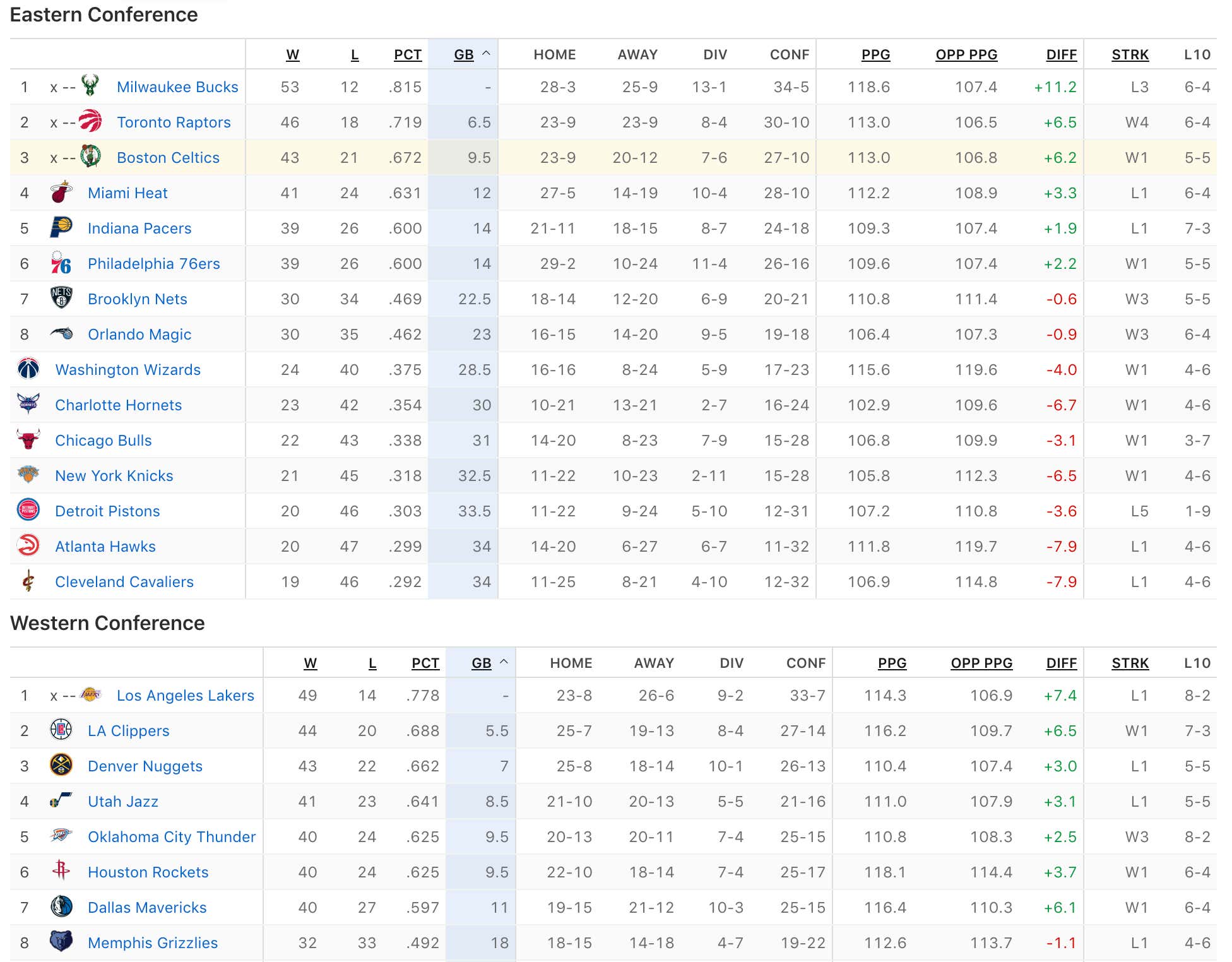Sort Western Conference by W column
This screenshot has width=1232, height=962.
click(x=311, y=663)
